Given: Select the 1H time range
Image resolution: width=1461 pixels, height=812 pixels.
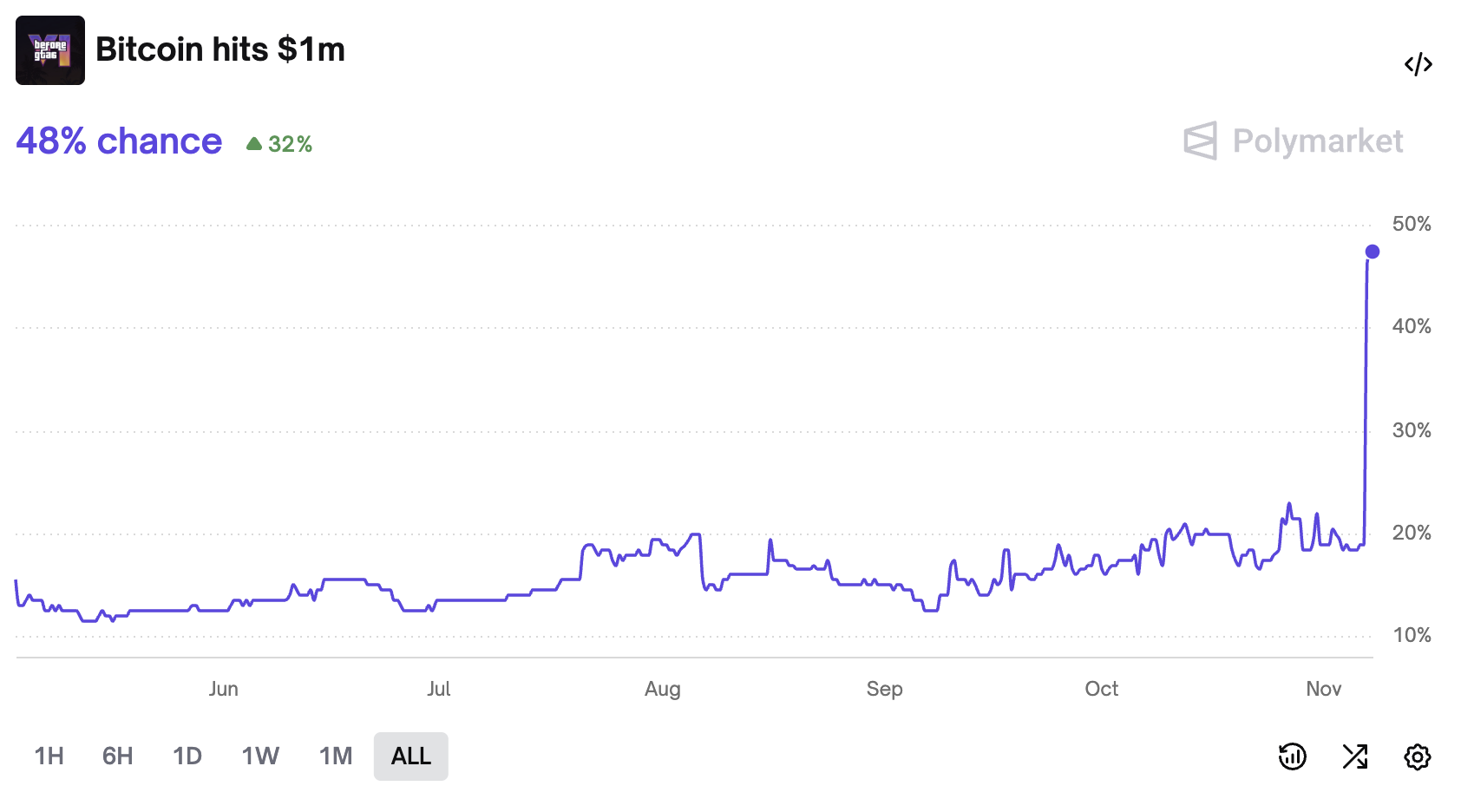Looking at the screenshot, I should [49, 756].
